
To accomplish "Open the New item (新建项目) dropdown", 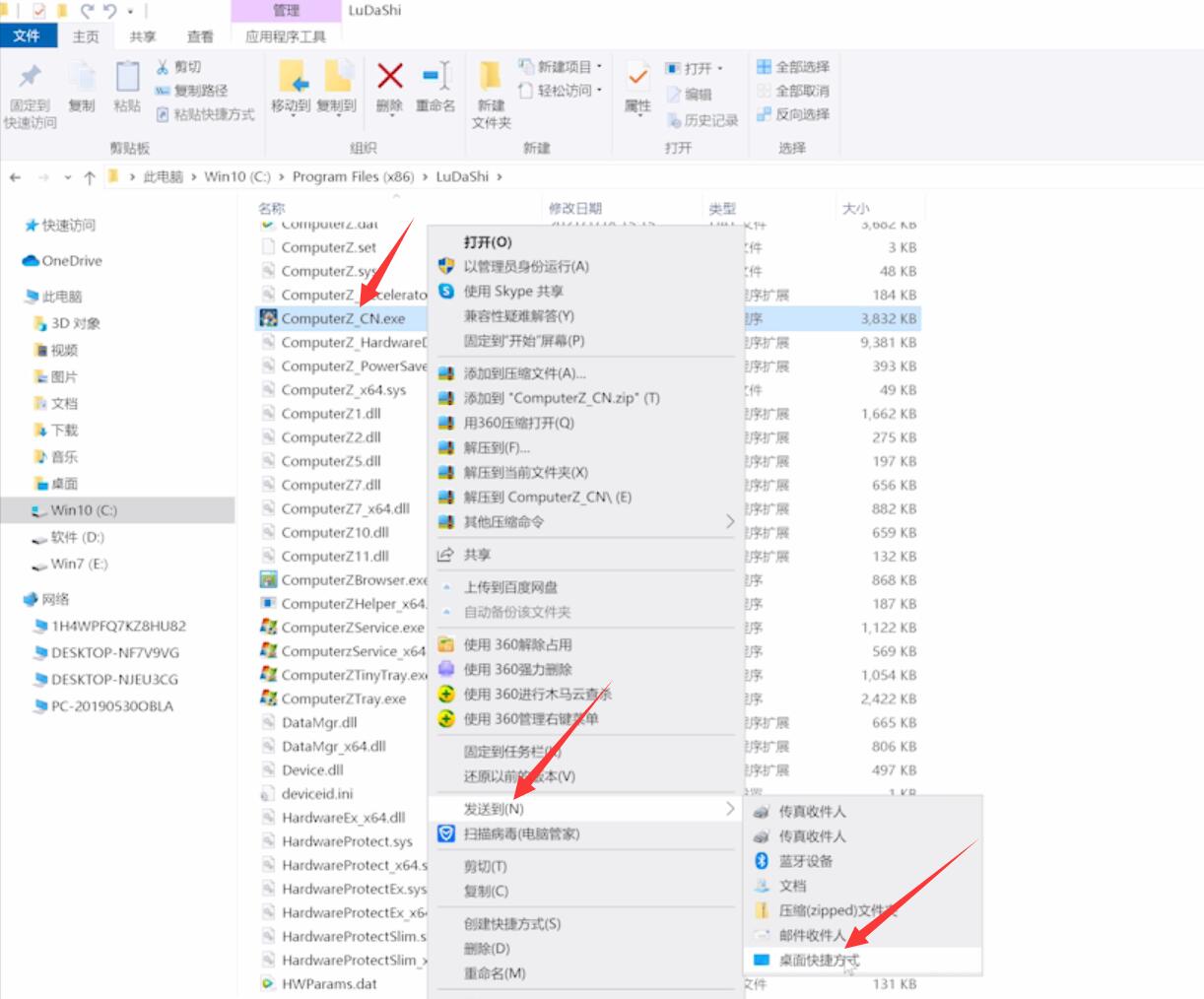I will (x=561, y=67).
